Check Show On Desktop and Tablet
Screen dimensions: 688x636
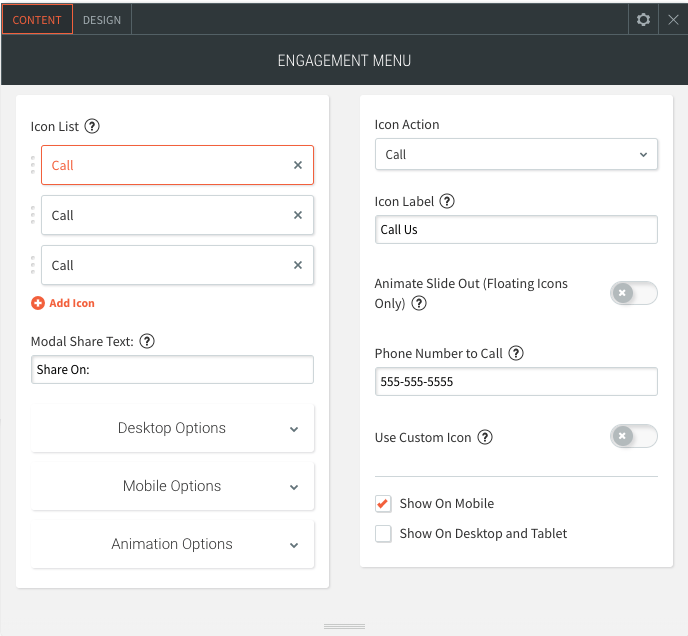(x=383, y=533)
